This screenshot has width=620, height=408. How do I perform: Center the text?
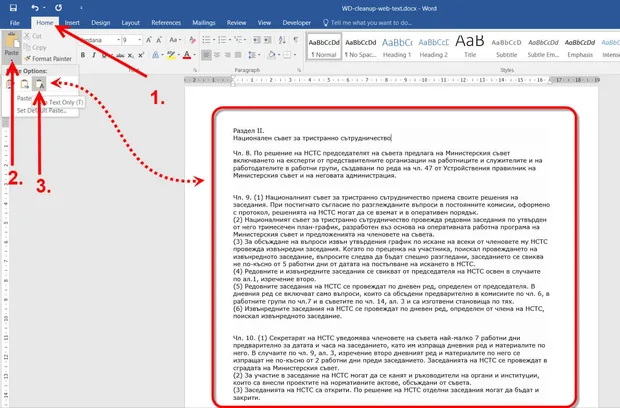pyautogui.click(x=217, y=55)
